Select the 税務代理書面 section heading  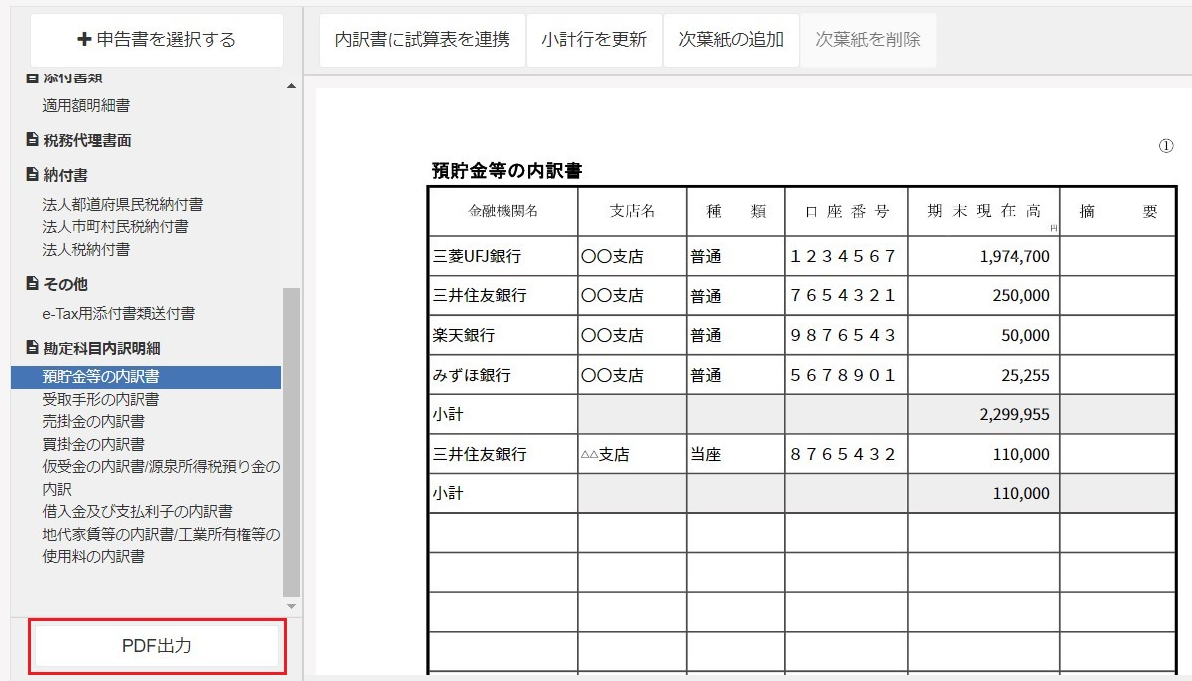pos(87,141)
